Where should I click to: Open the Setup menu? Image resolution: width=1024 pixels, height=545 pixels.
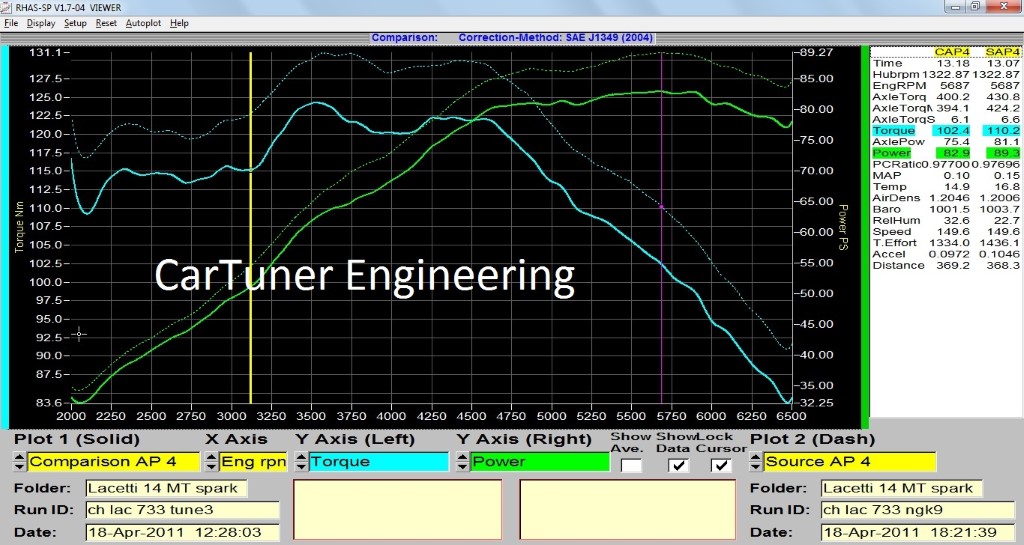point(75,23)
